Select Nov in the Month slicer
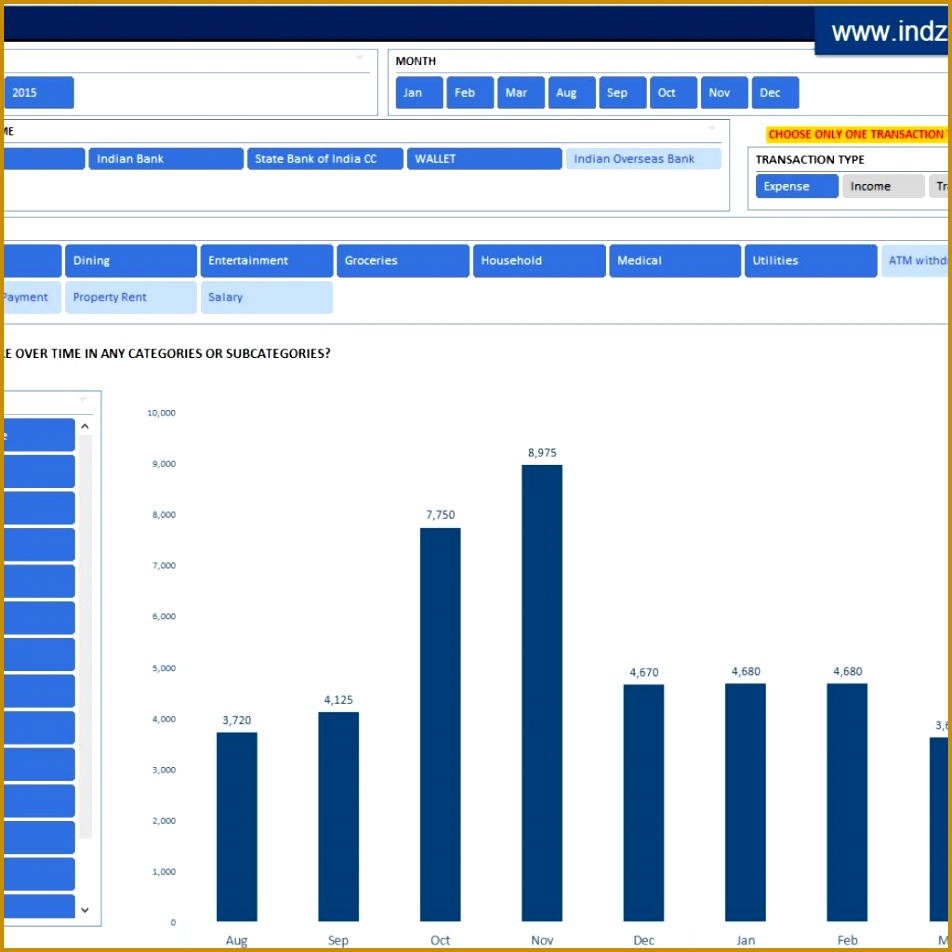952x952 pixels. coord(724,93)
